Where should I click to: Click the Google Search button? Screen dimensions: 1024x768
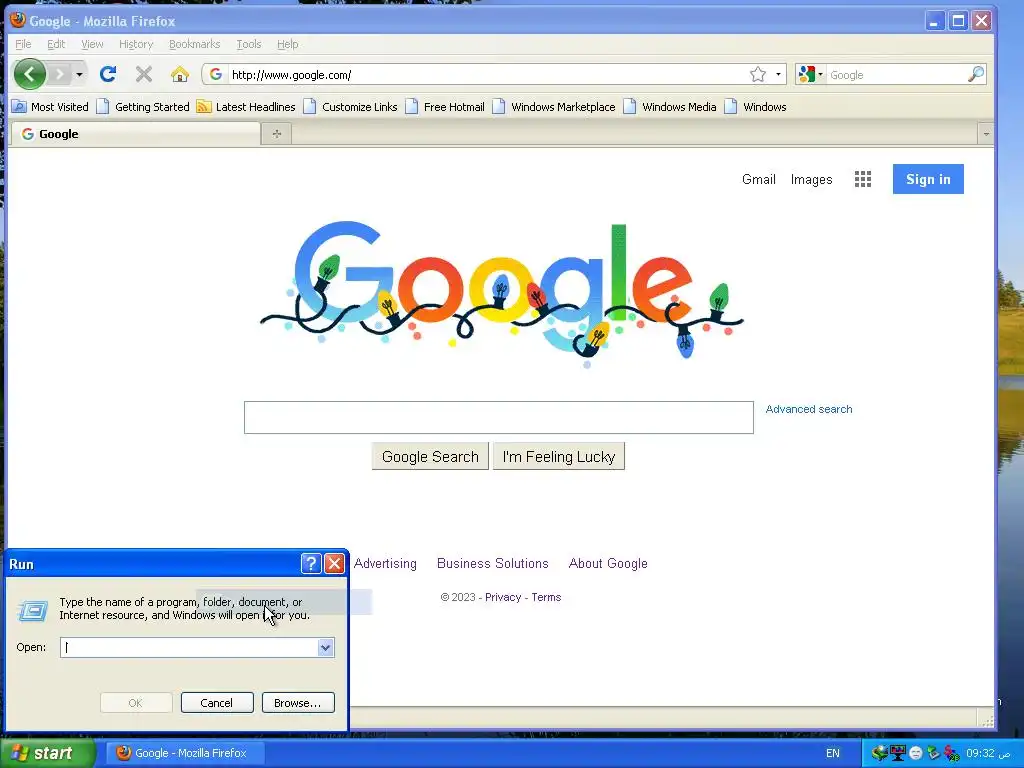coord(430,456)
